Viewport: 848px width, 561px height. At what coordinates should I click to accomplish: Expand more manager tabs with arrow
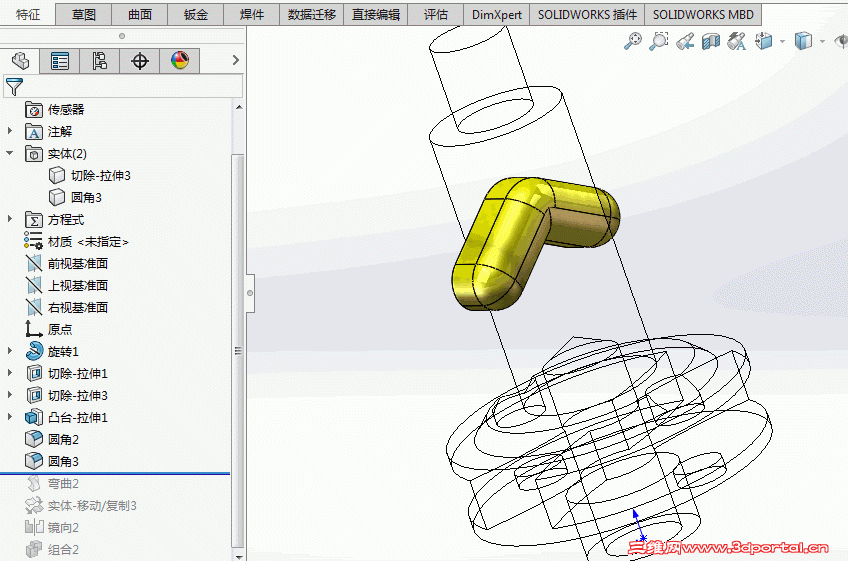tap(235, 60)
